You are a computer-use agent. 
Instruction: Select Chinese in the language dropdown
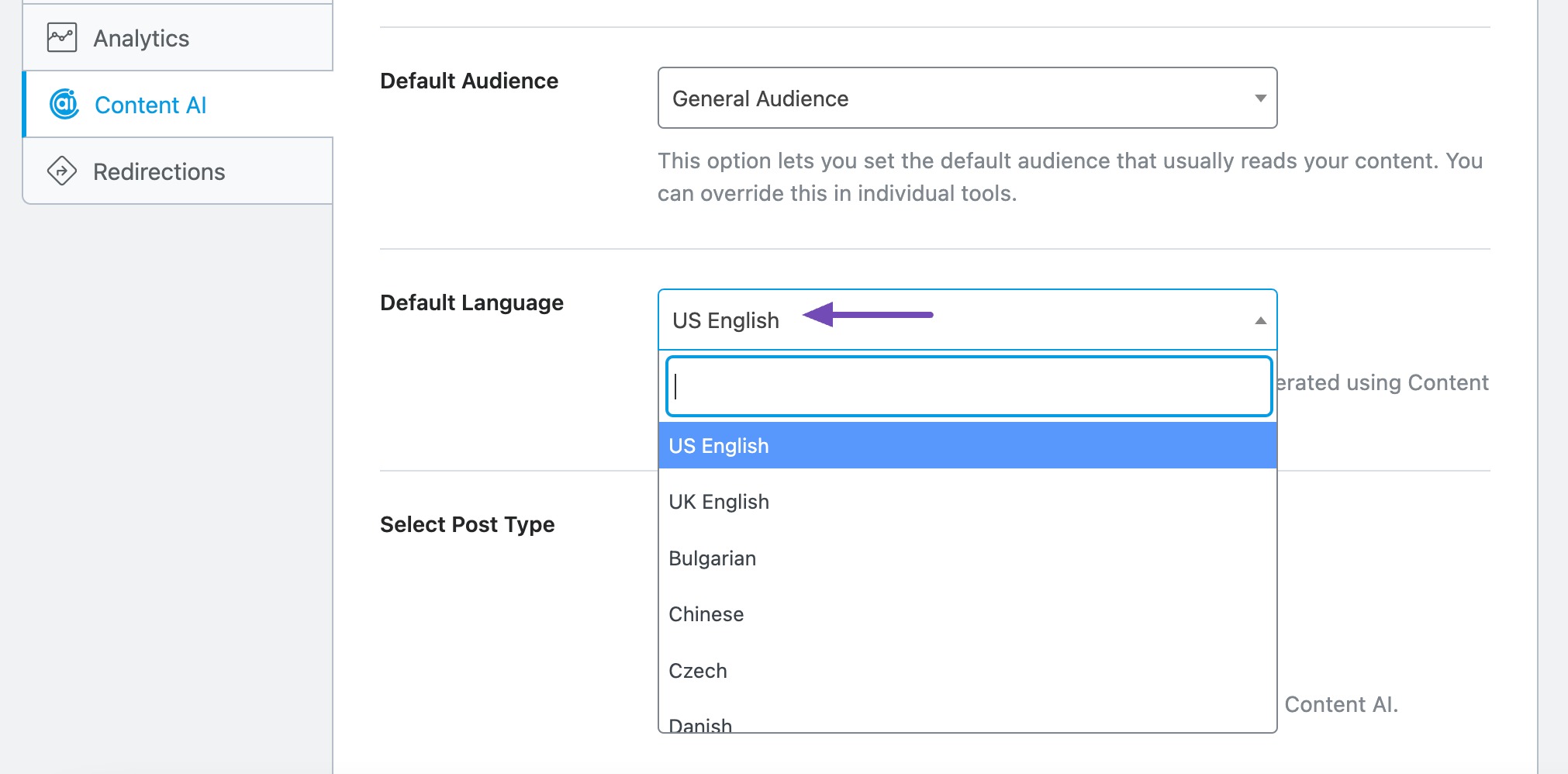(706, 613)
